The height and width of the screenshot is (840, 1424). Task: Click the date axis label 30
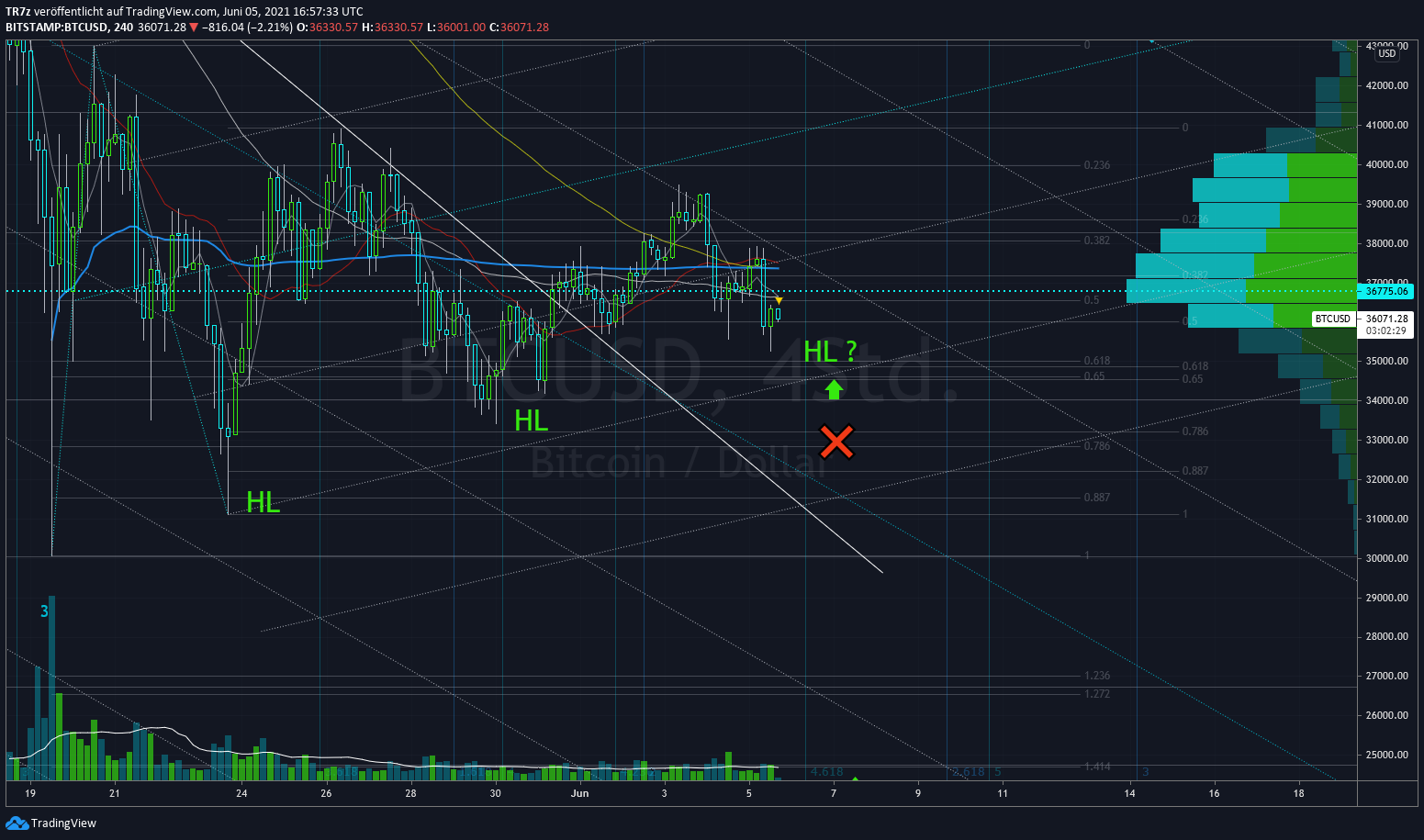(496, 793)
